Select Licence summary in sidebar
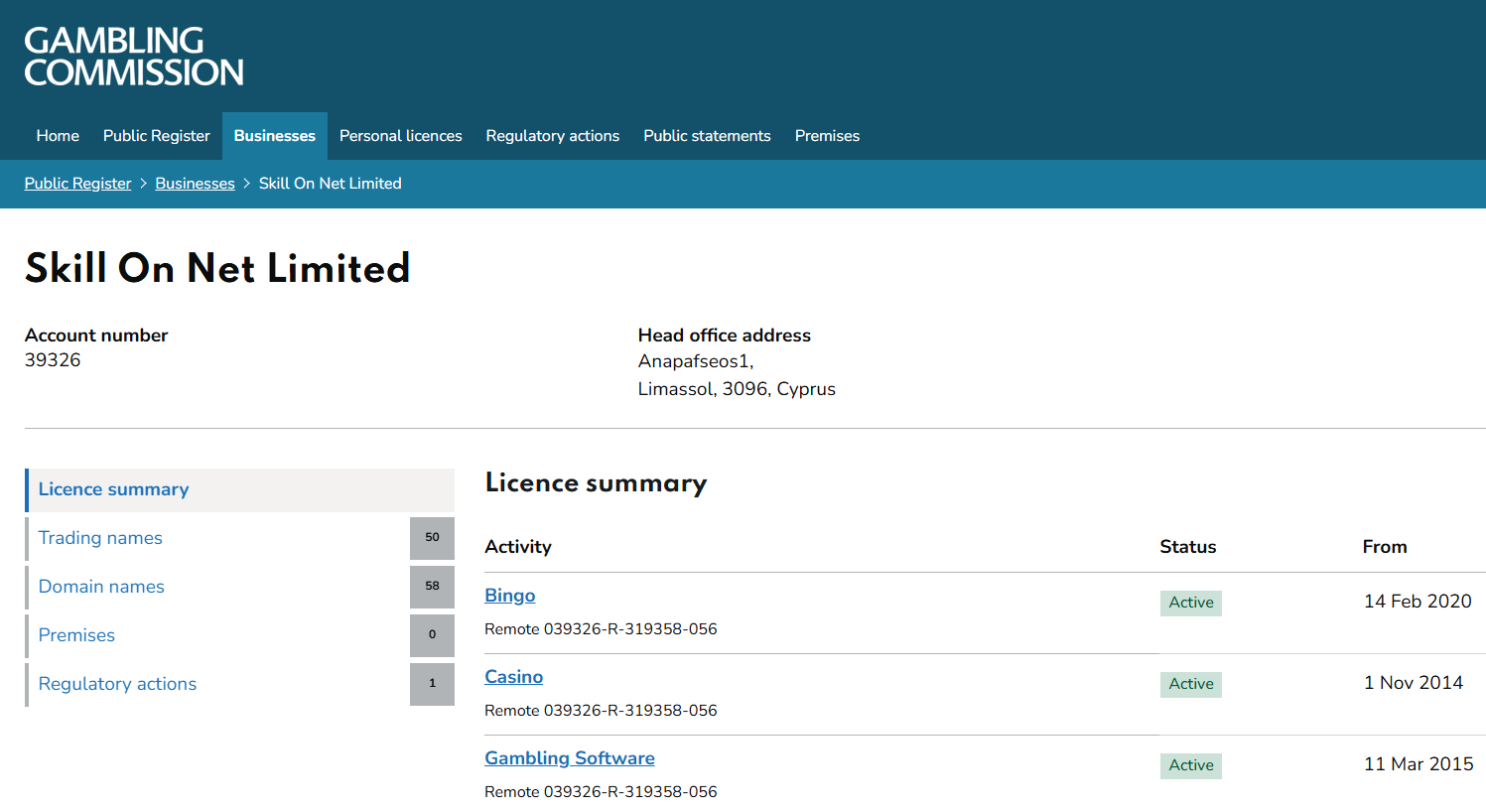The image size is (1486, 812). pos(239,490)
